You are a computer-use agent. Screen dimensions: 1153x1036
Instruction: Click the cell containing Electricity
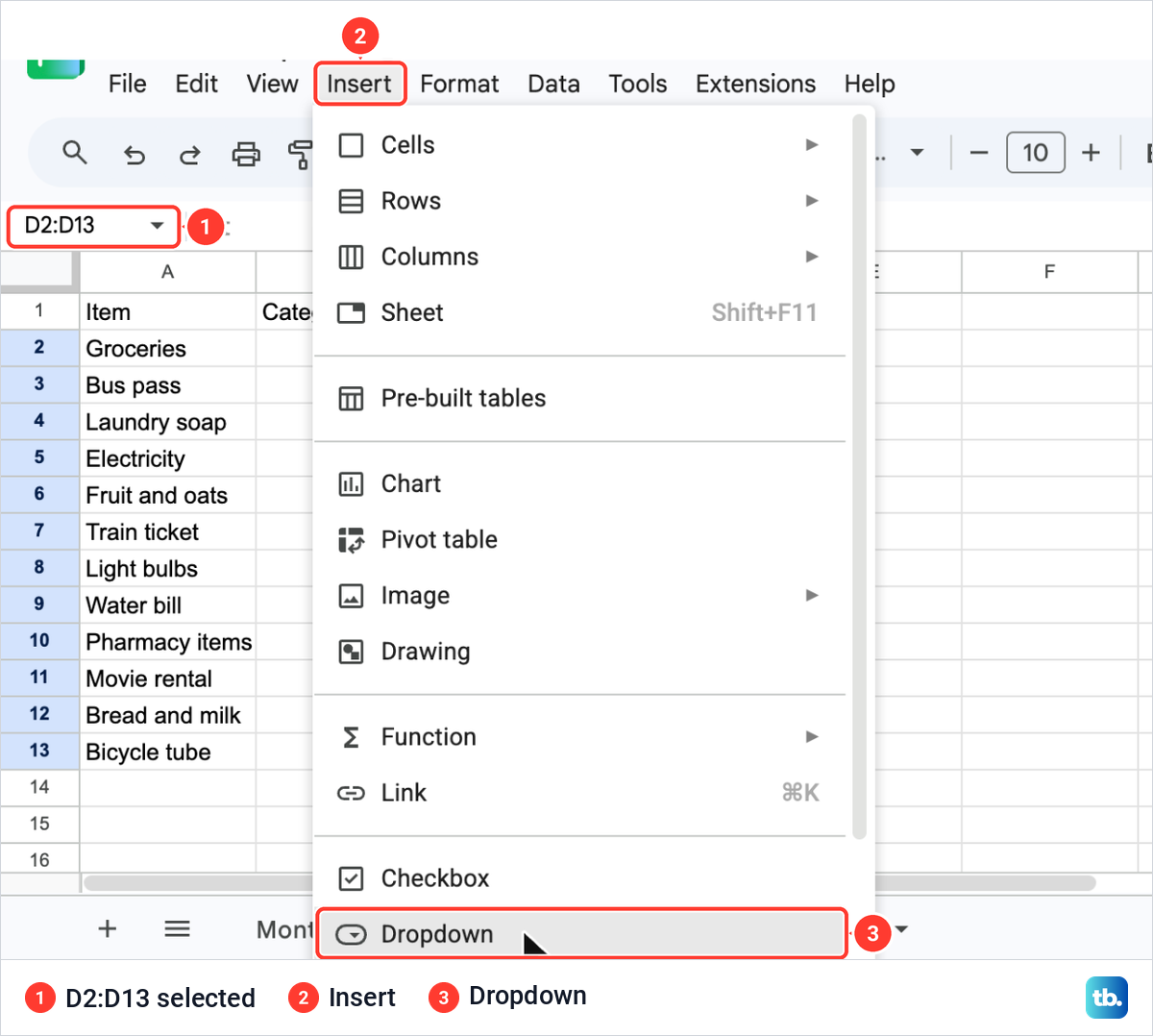(x=167, y=457)
